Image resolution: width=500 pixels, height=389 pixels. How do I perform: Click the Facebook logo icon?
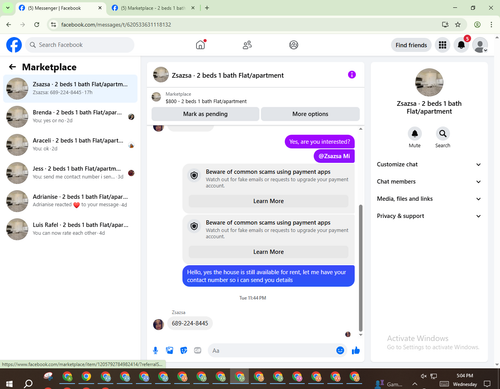point(14,45)
